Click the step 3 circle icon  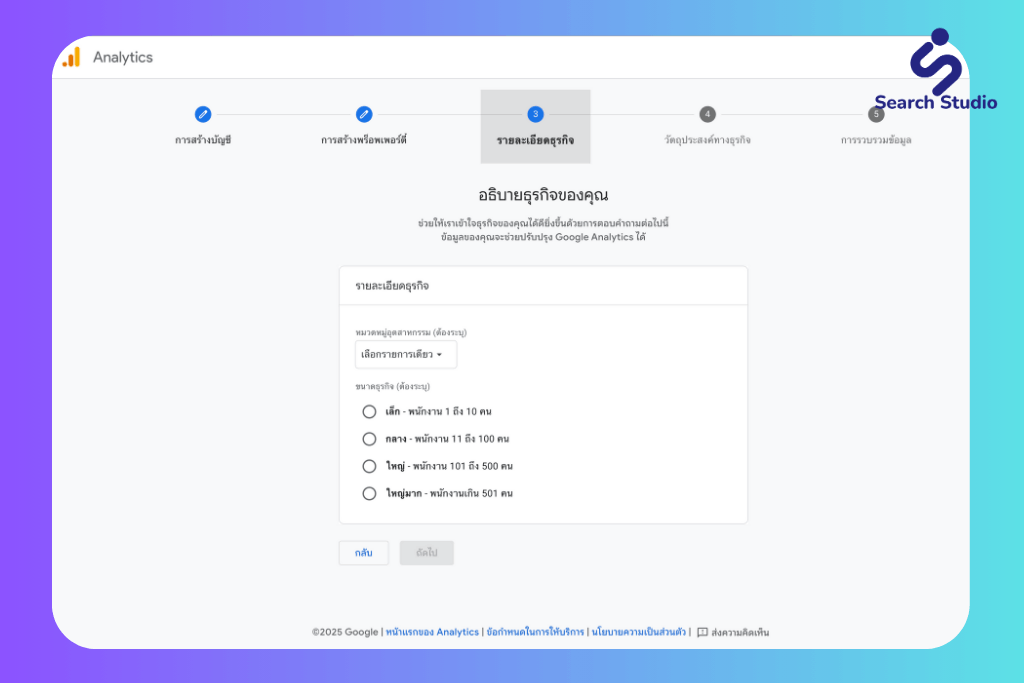[535, 114]
